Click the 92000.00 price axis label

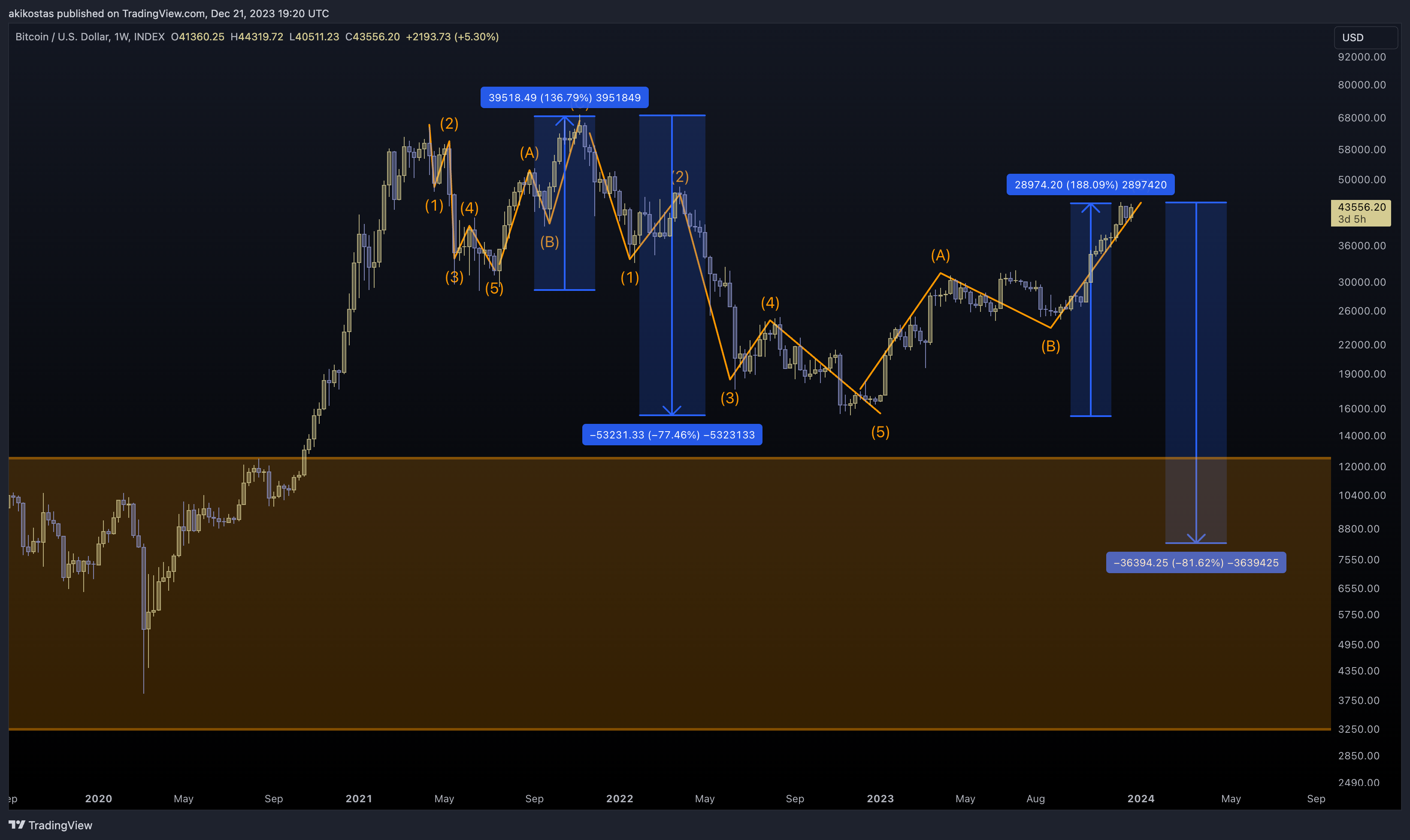[x=1362, y=57]
